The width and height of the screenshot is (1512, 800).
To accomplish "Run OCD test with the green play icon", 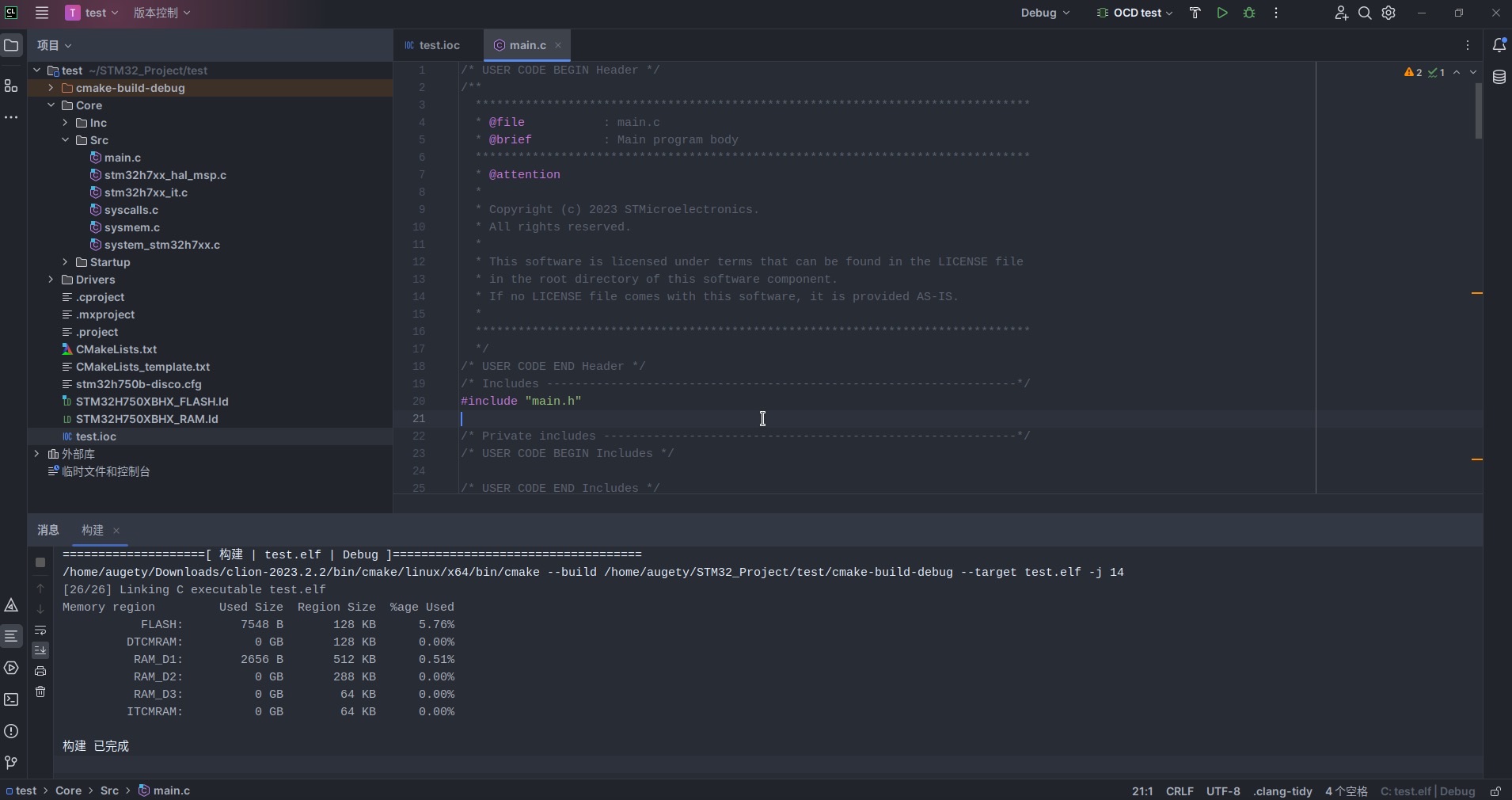I will click(x=1222, y=13).
